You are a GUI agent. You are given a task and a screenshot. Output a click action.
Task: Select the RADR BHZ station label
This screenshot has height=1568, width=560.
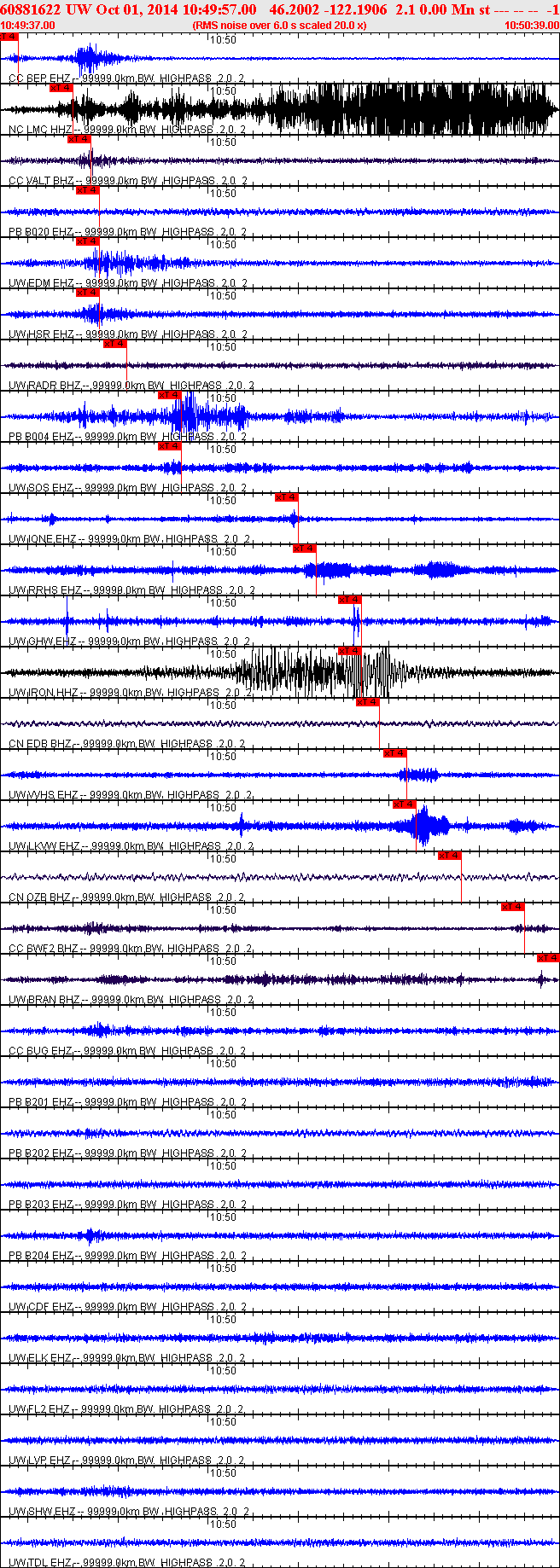[x=131, y=386]
